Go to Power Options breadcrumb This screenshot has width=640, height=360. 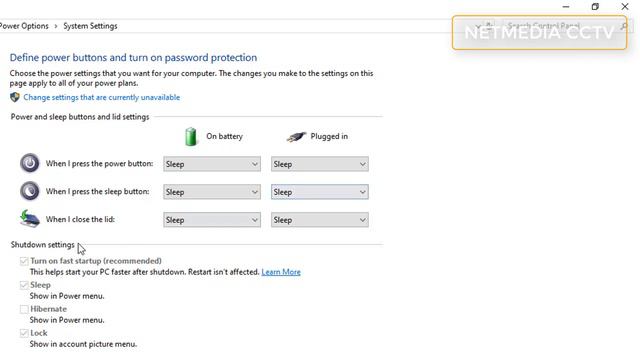tap(24, 26)
